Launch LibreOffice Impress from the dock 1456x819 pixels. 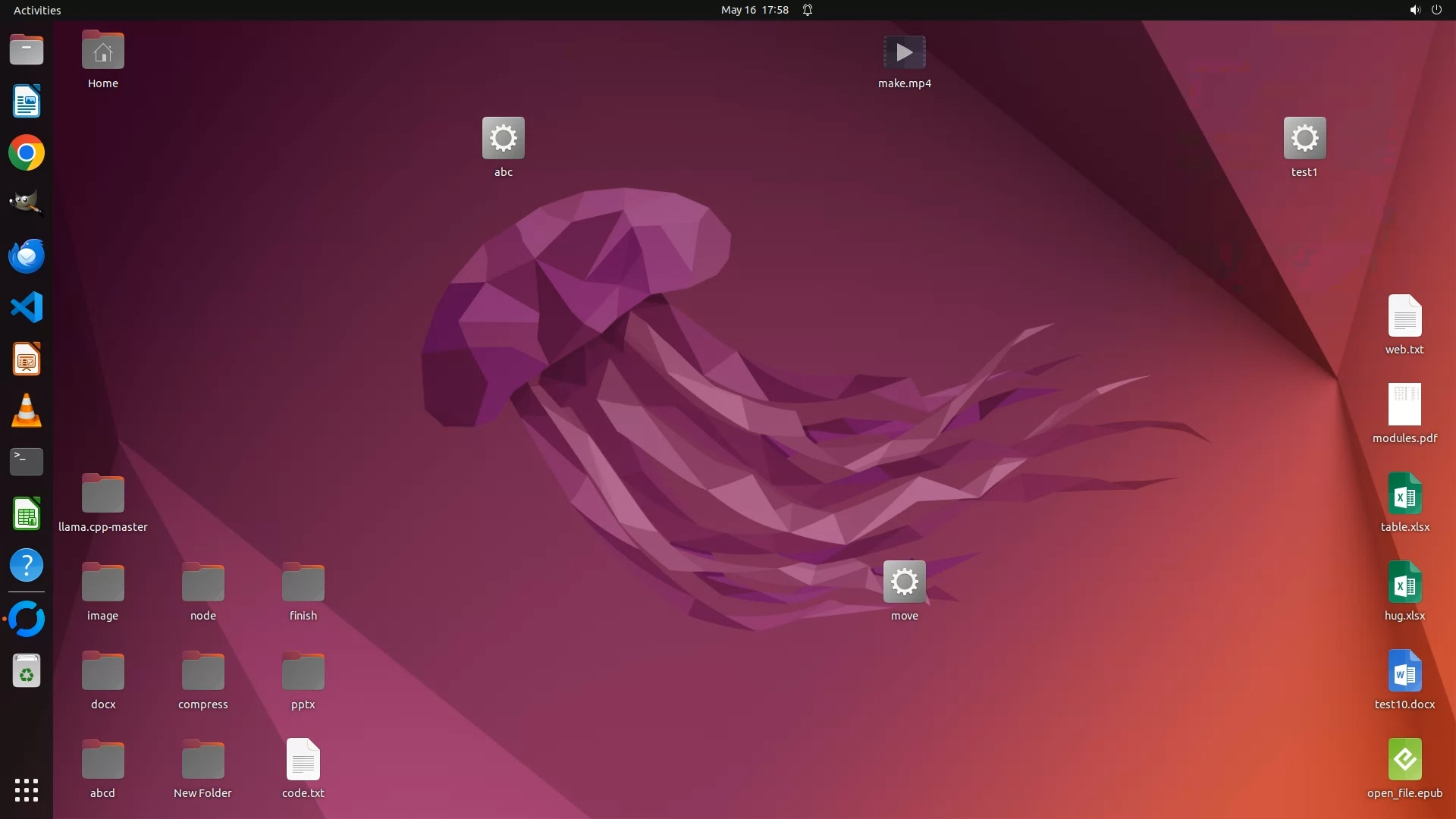pos(27,359)
